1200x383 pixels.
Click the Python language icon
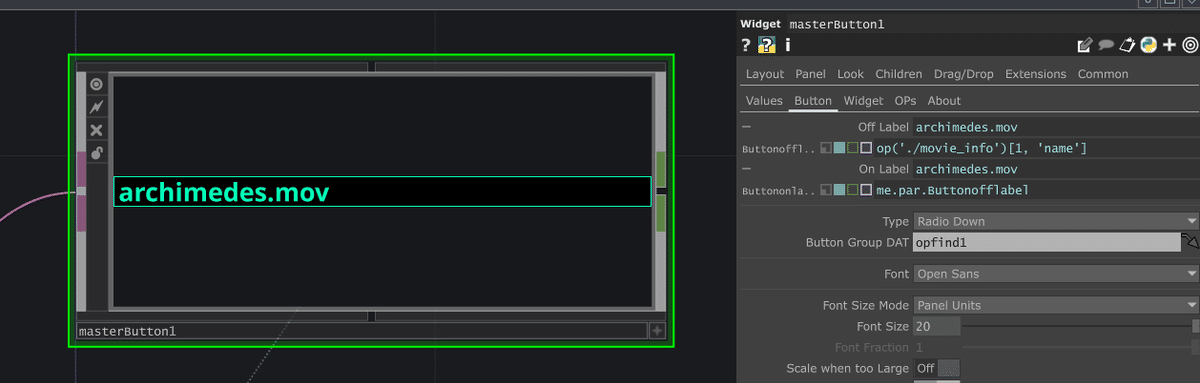pos(1148,45)
